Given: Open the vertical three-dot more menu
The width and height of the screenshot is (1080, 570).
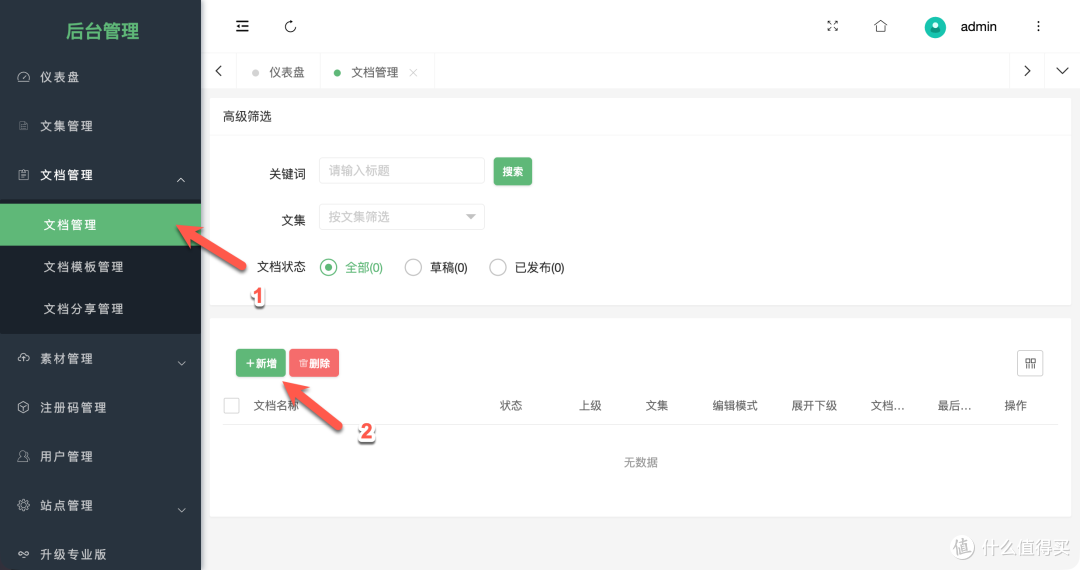Looking at the screenshot, I should 1038,26.
